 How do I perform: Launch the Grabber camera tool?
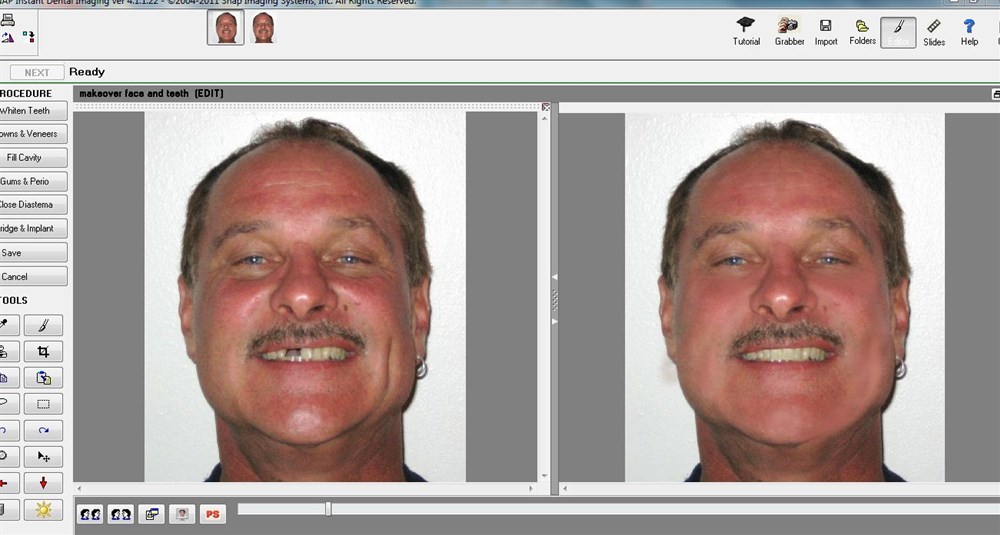tap(789, 32)
